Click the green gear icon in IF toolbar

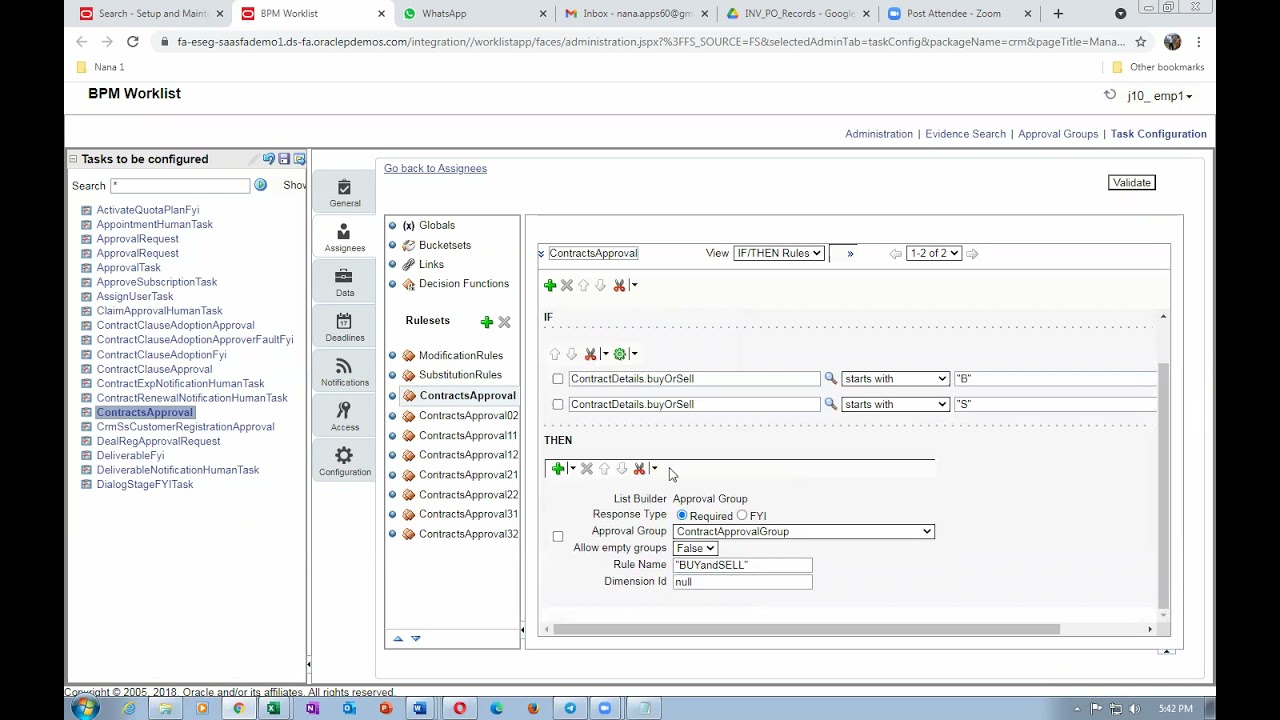pyautogui.click(x=620, y=354)
